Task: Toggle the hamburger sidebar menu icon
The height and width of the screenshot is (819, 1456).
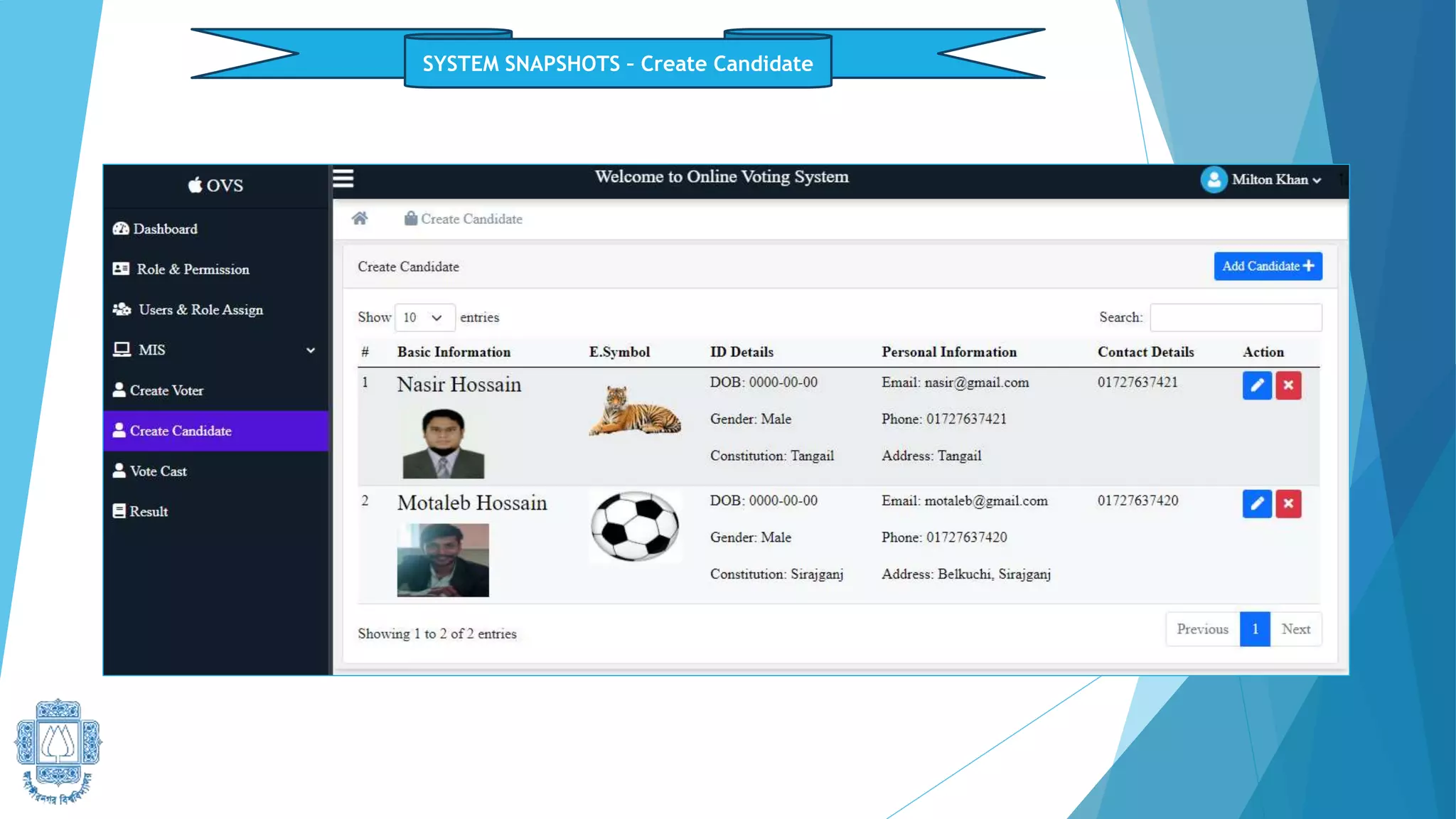Action: point(343,178)
